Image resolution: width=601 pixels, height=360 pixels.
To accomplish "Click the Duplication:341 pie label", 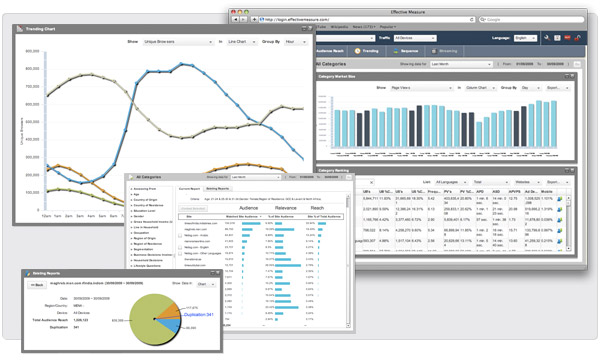I will click(199, 314).
